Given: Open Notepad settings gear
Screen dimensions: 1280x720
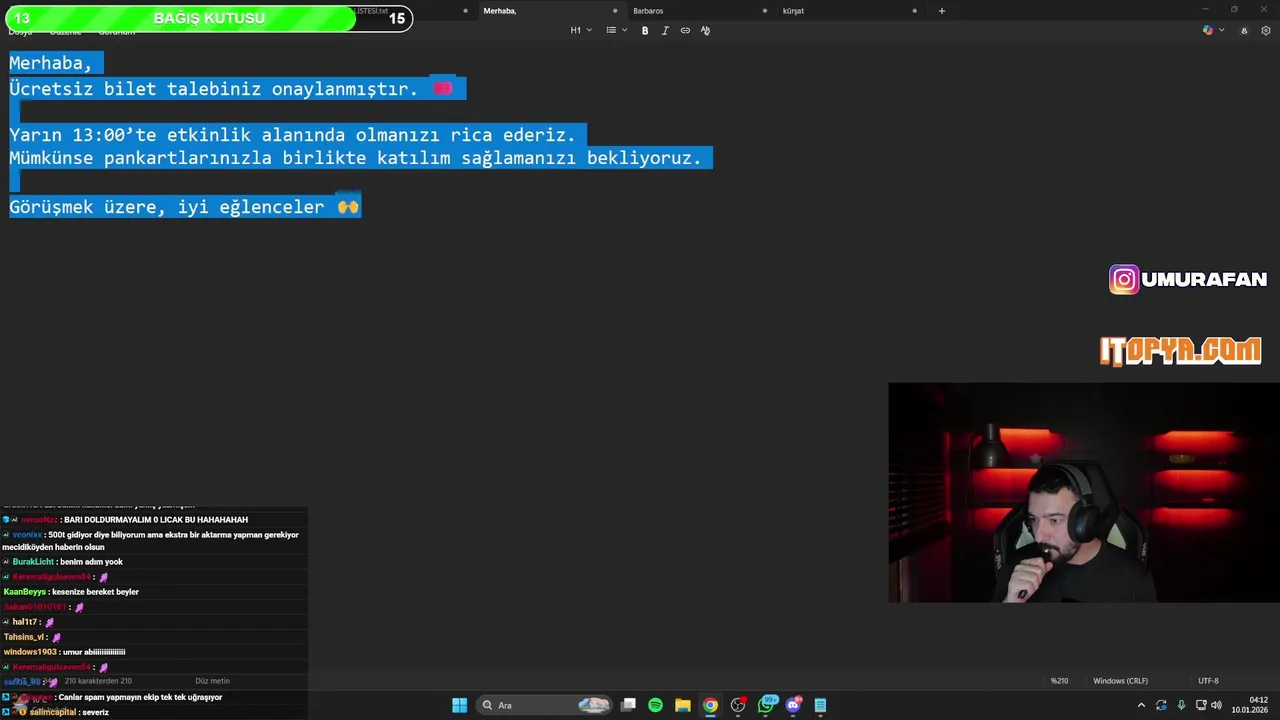Looking at the screenshot, I should 1266,30.
